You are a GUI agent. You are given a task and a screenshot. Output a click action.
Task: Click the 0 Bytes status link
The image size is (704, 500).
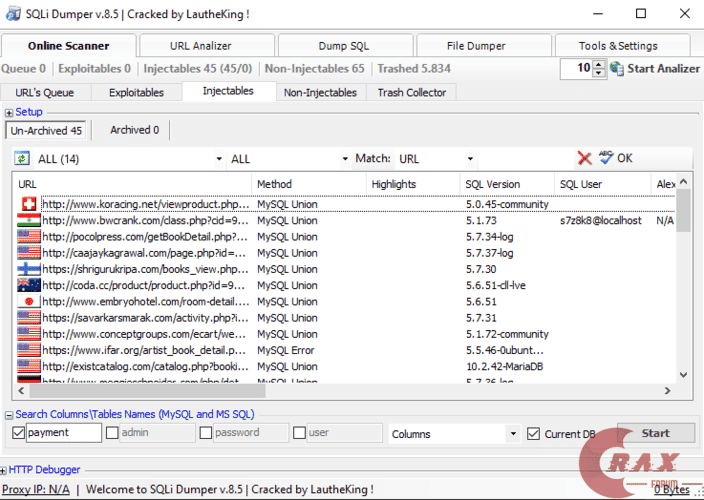coord(672,490)
